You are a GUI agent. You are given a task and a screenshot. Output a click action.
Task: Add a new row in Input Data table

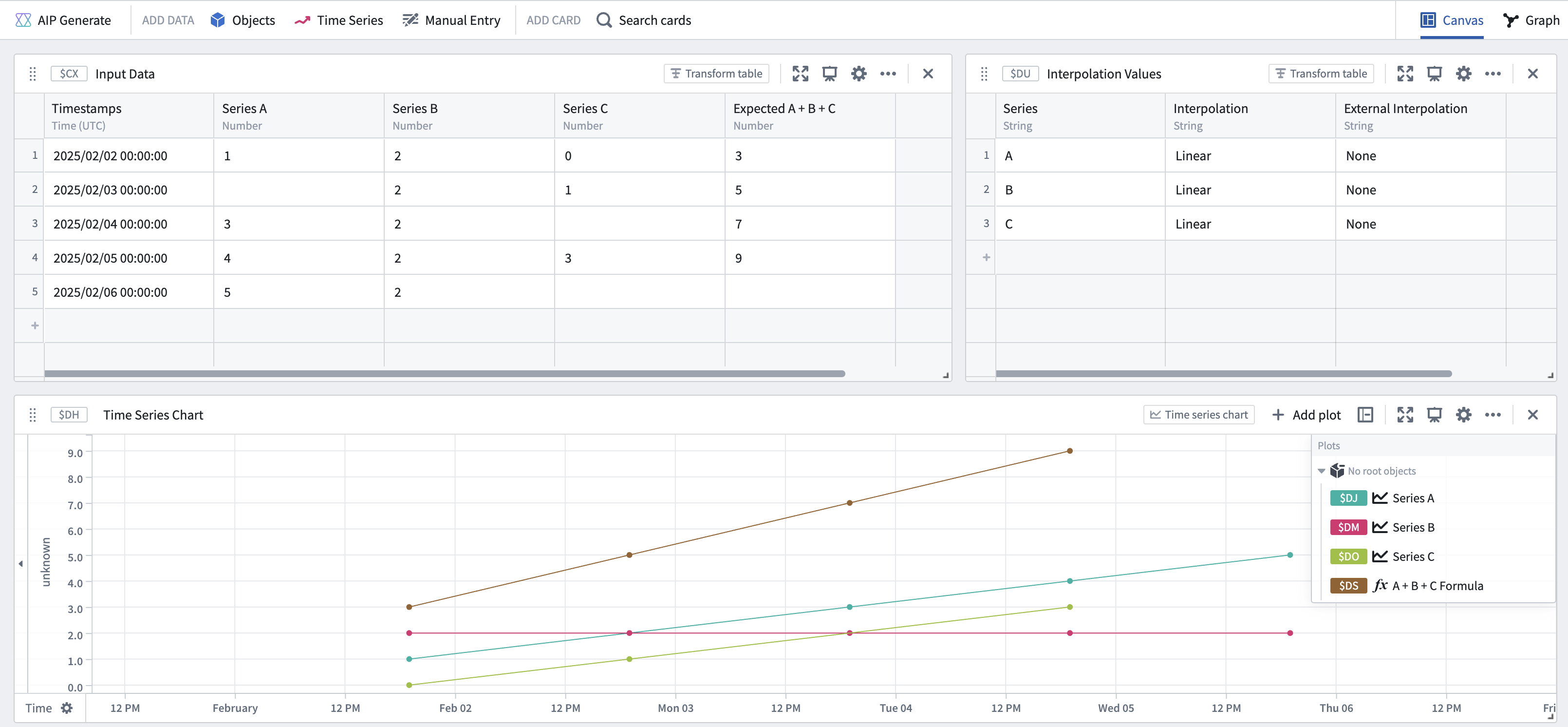(x=35, y=326)
